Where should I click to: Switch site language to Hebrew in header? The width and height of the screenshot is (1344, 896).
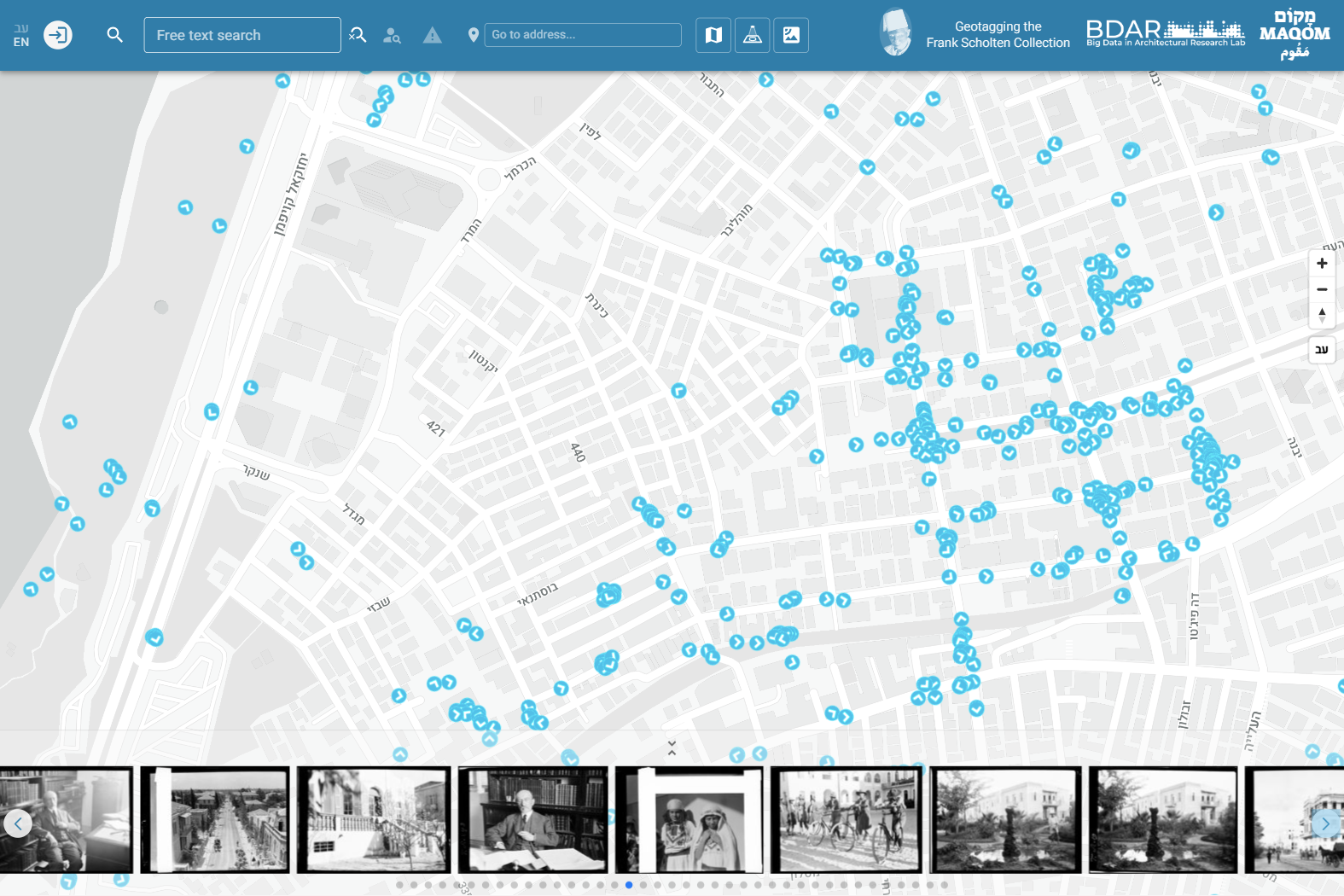tap(21, 28)
